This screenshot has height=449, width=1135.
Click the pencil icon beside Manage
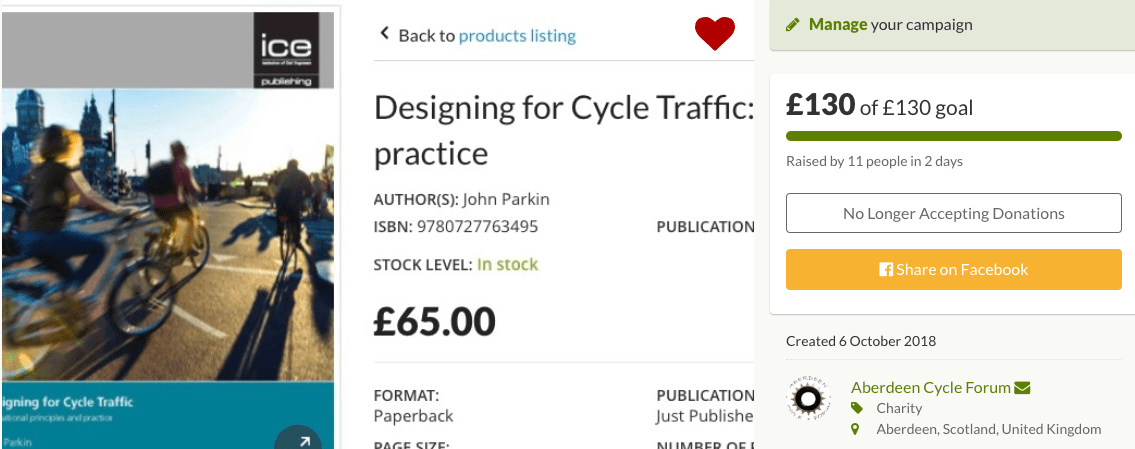click(793, 25)
